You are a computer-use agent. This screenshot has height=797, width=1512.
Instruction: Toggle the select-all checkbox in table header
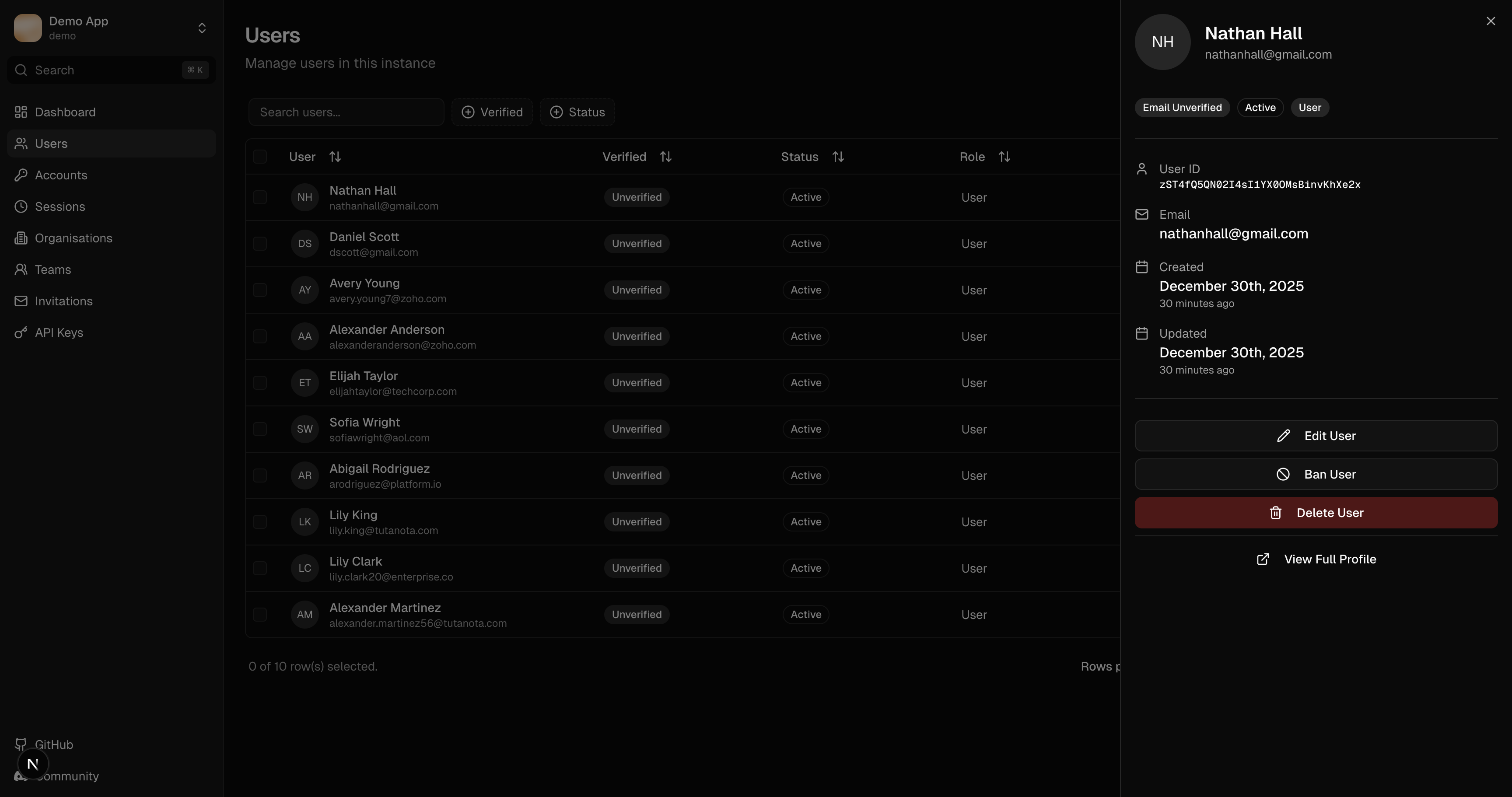click(260, 157)
